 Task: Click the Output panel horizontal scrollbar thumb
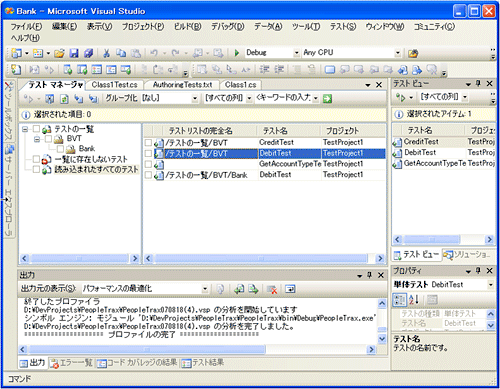click(x=147, y=349)
